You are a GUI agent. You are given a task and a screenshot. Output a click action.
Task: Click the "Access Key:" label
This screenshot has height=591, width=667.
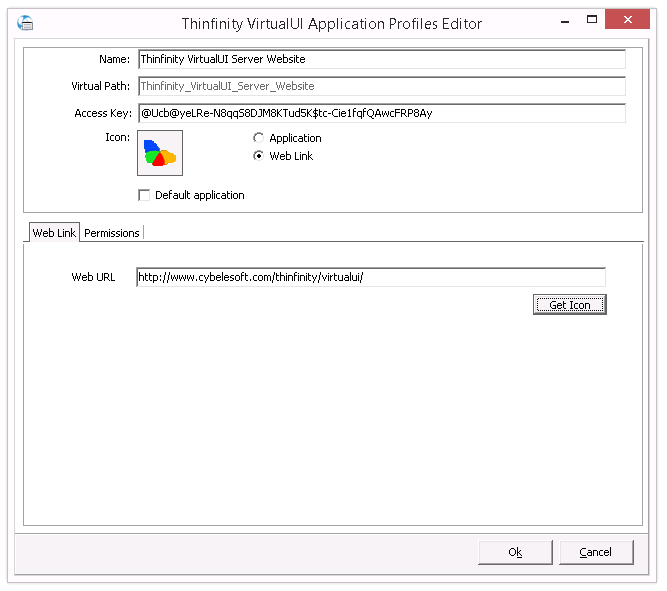pos(103,113)
